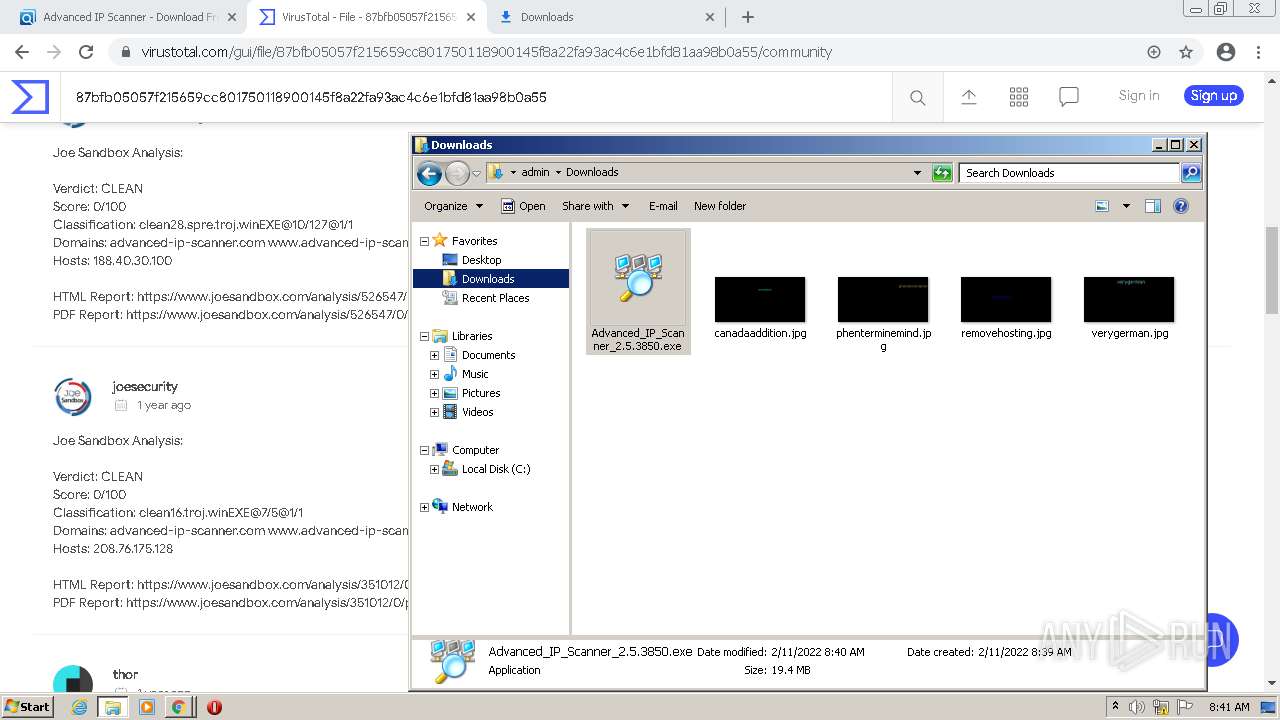Open the joesecurity commenter profile link
The image size is (1280, 720).
coord(145,386)
